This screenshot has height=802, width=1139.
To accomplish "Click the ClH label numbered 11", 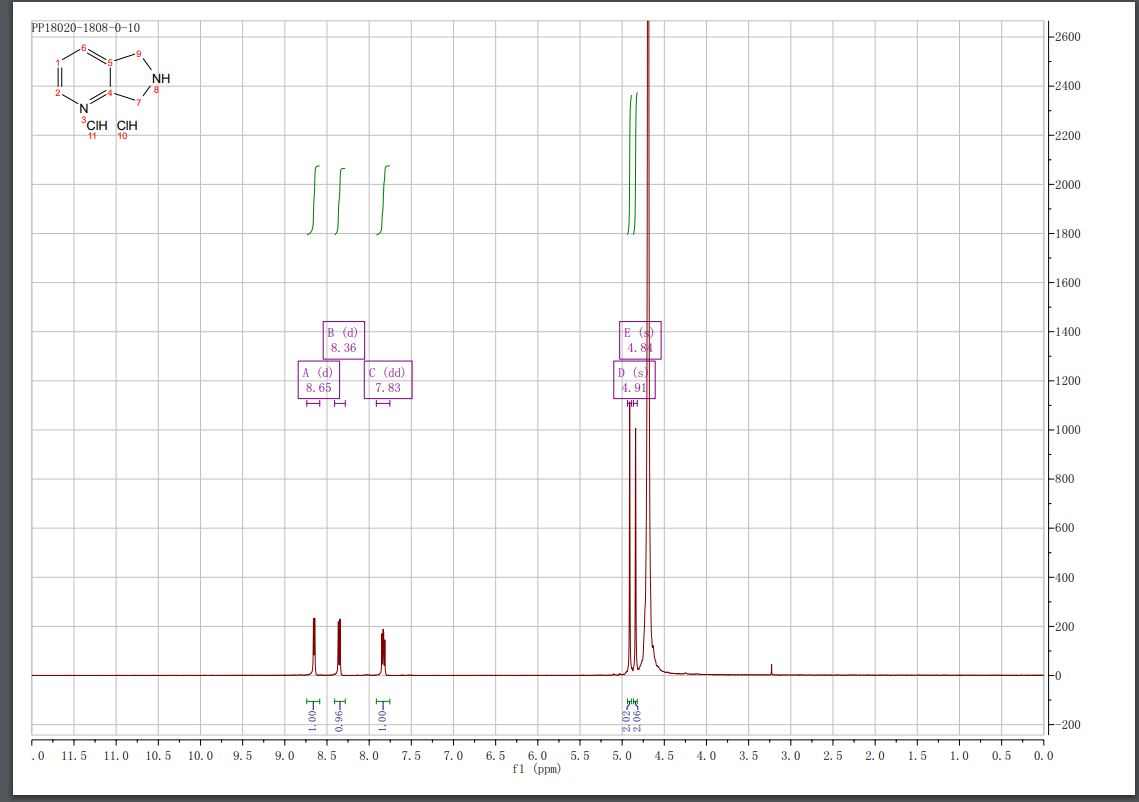I will pos(96,126).
